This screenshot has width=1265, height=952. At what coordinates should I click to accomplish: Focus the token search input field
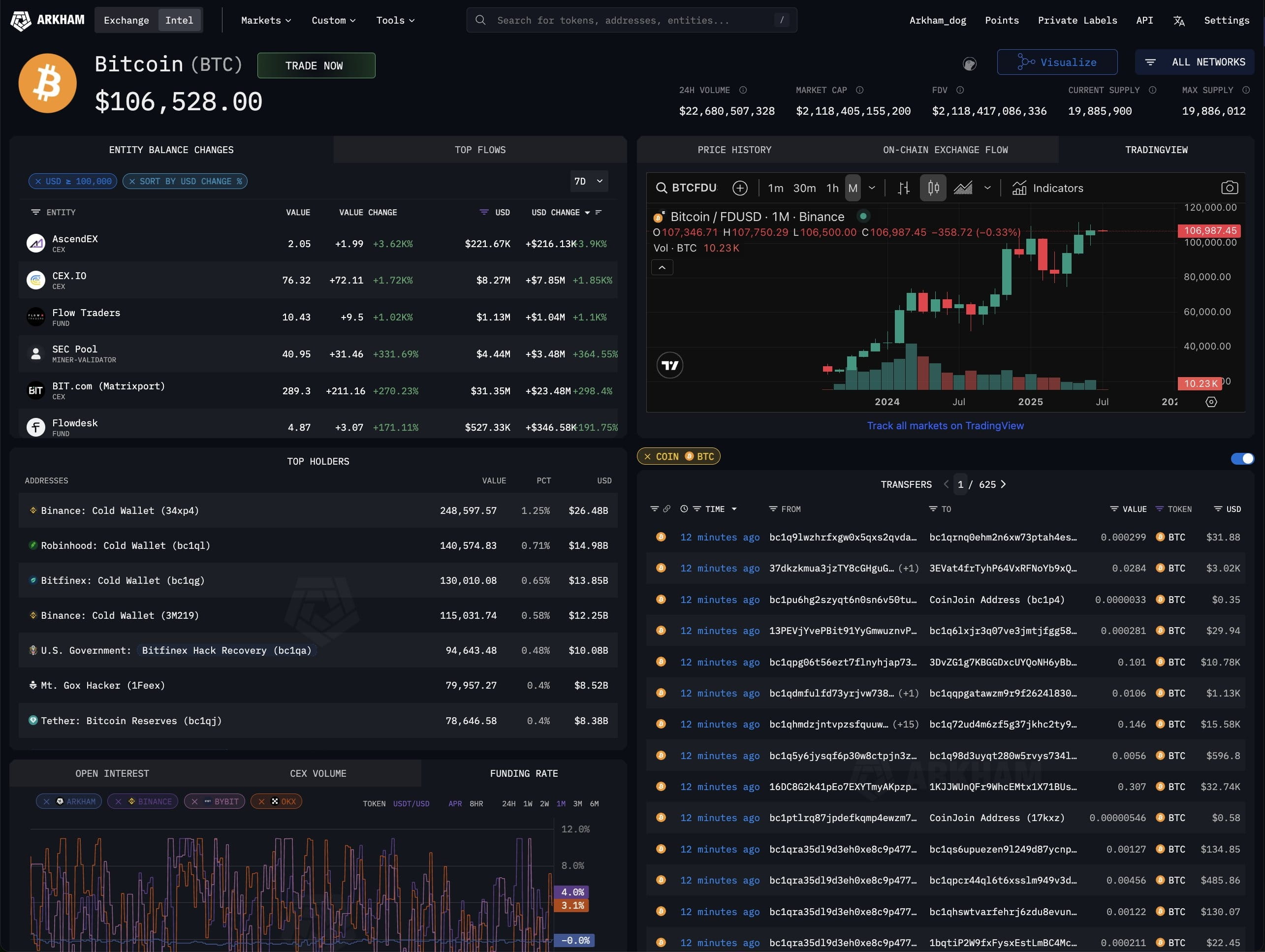pos(632,21)
